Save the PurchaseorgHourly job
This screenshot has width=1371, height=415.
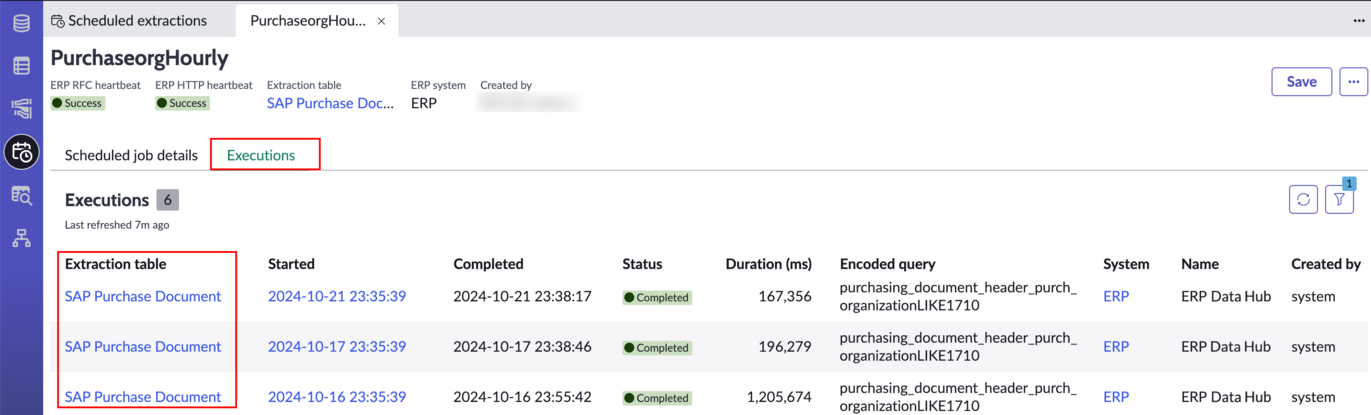pos(1301,82)
